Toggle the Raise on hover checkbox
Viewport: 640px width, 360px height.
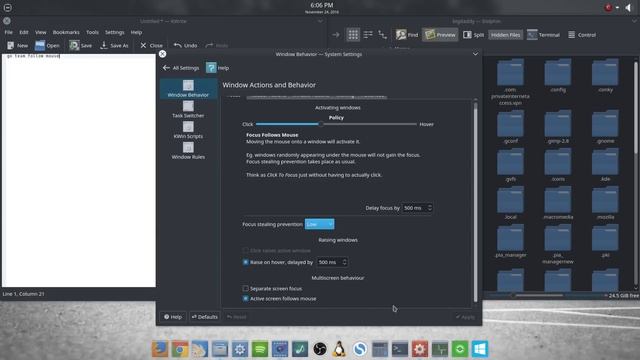(246, 262)
